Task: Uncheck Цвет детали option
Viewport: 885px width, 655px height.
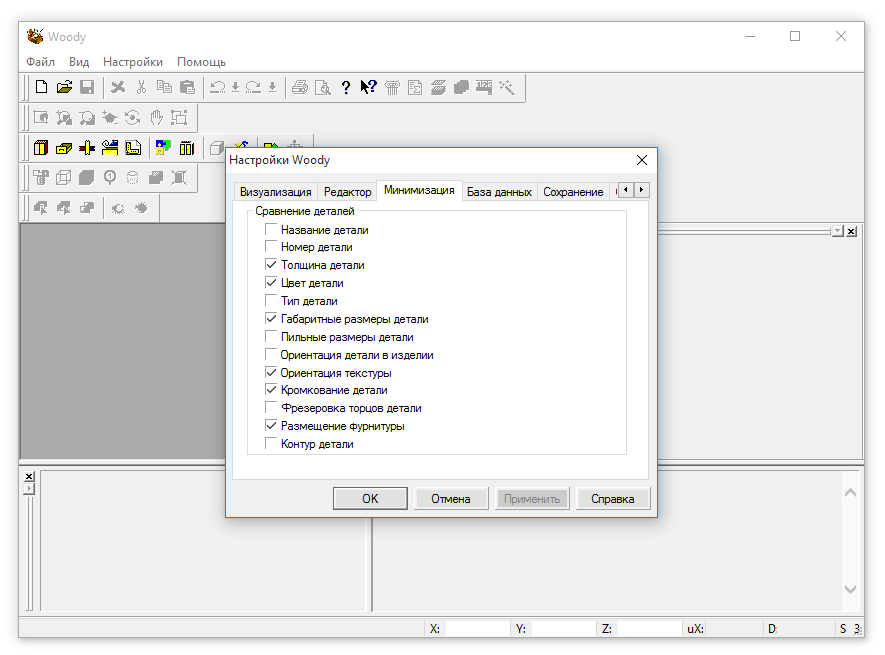Action: [x=271, y=283]
